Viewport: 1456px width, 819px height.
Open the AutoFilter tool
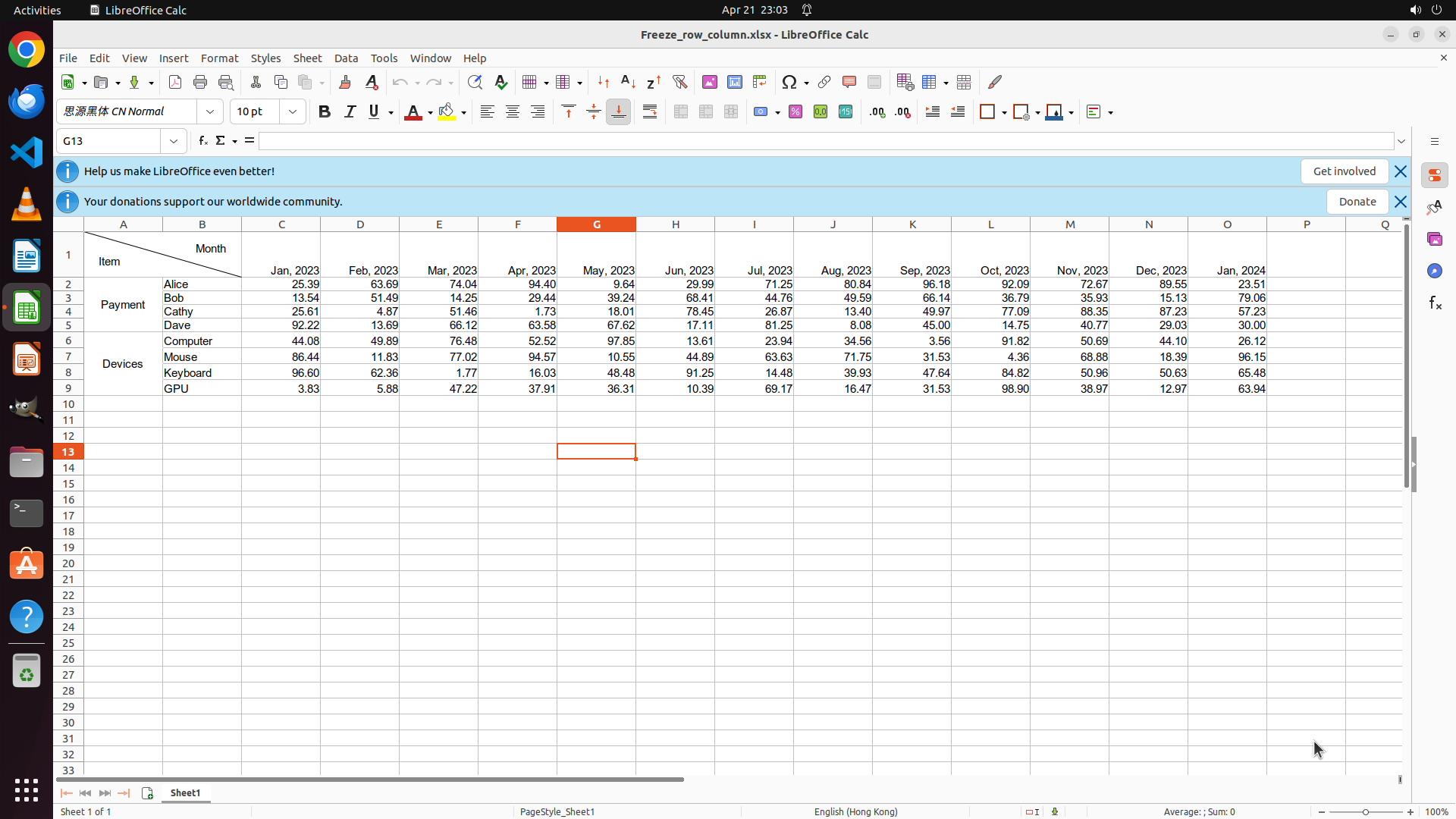pyautogui.click(x=679, y=82)
